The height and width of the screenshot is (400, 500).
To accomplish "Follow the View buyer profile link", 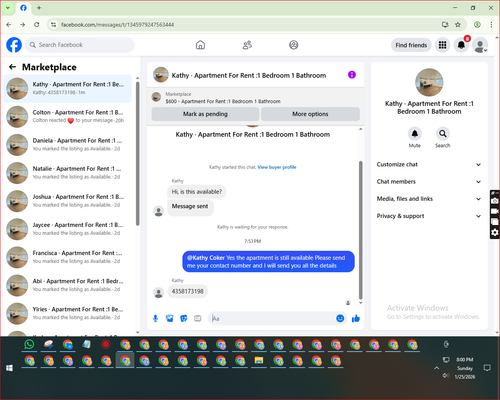I will 277,167.
